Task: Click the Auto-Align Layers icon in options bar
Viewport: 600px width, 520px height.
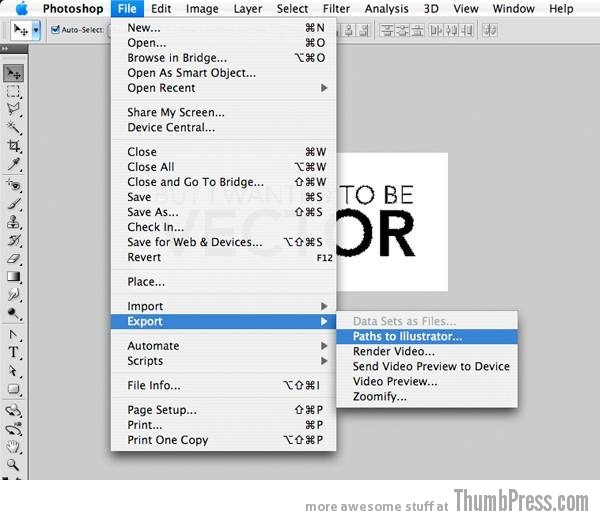Action: click(x=490, y=30)
